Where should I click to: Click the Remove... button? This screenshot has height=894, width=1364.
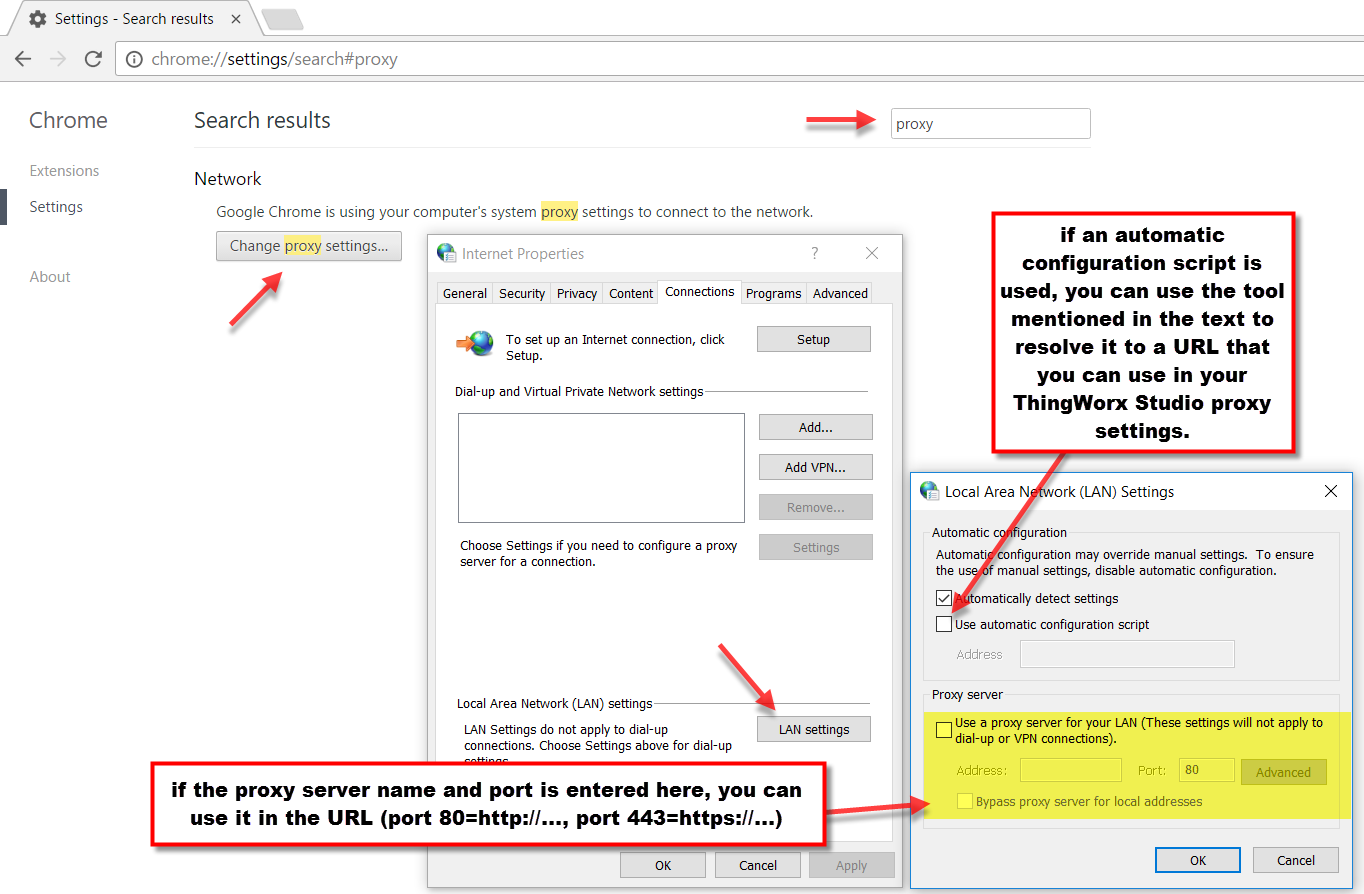(x=816, y=507)
